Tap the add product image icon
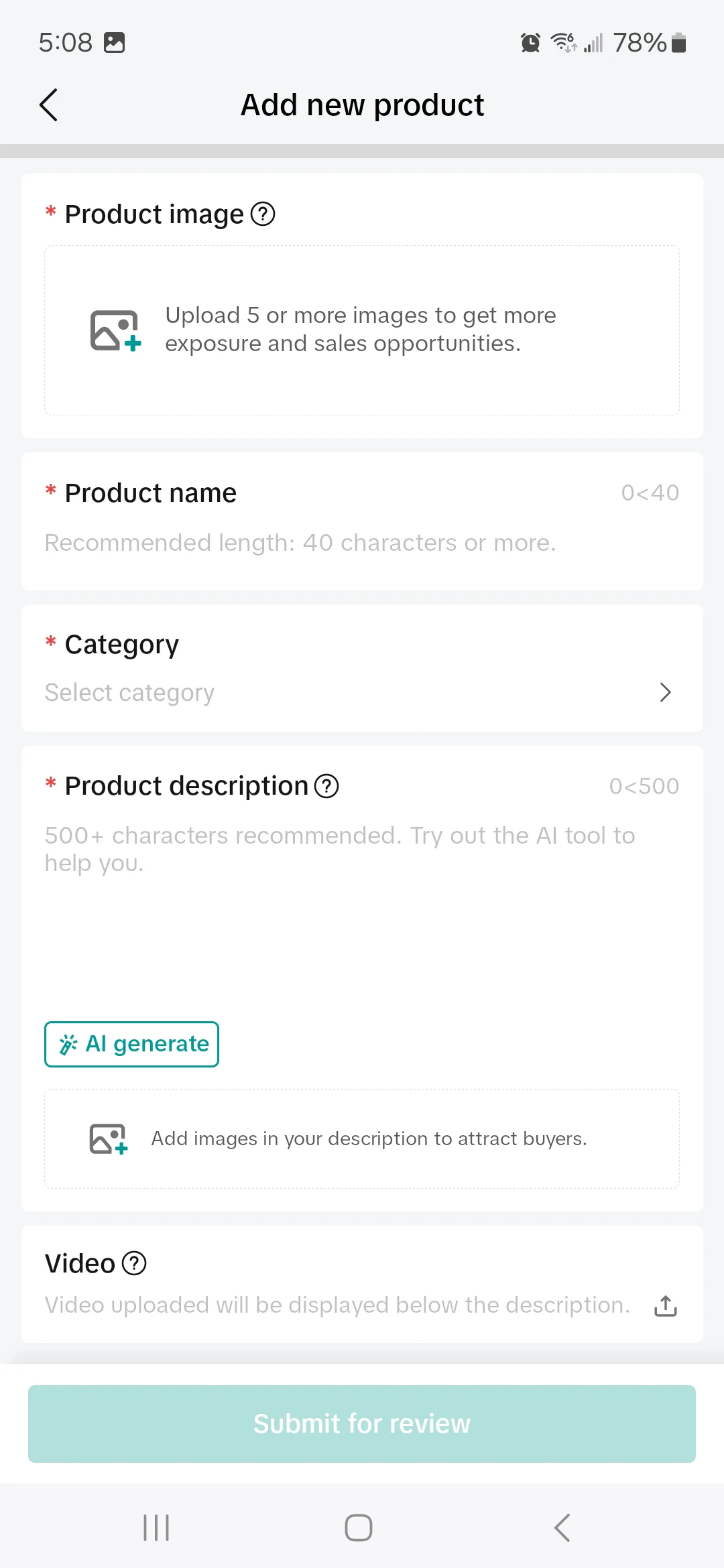The width and height of the screenshot is (724, 1568). [x=115, y=330]
